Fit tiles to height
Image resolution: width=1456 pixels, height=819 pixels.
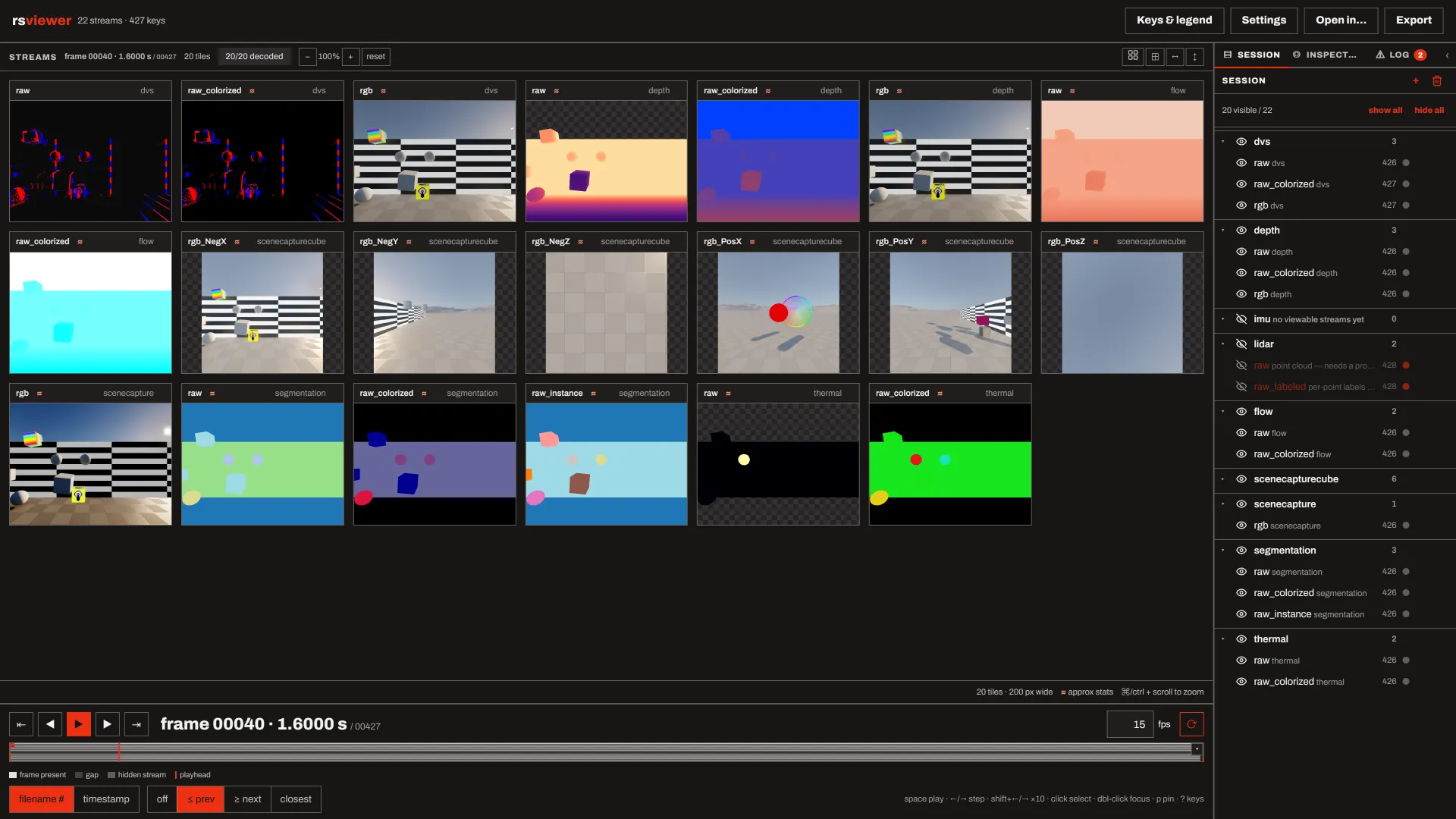tap(1194, 56)
